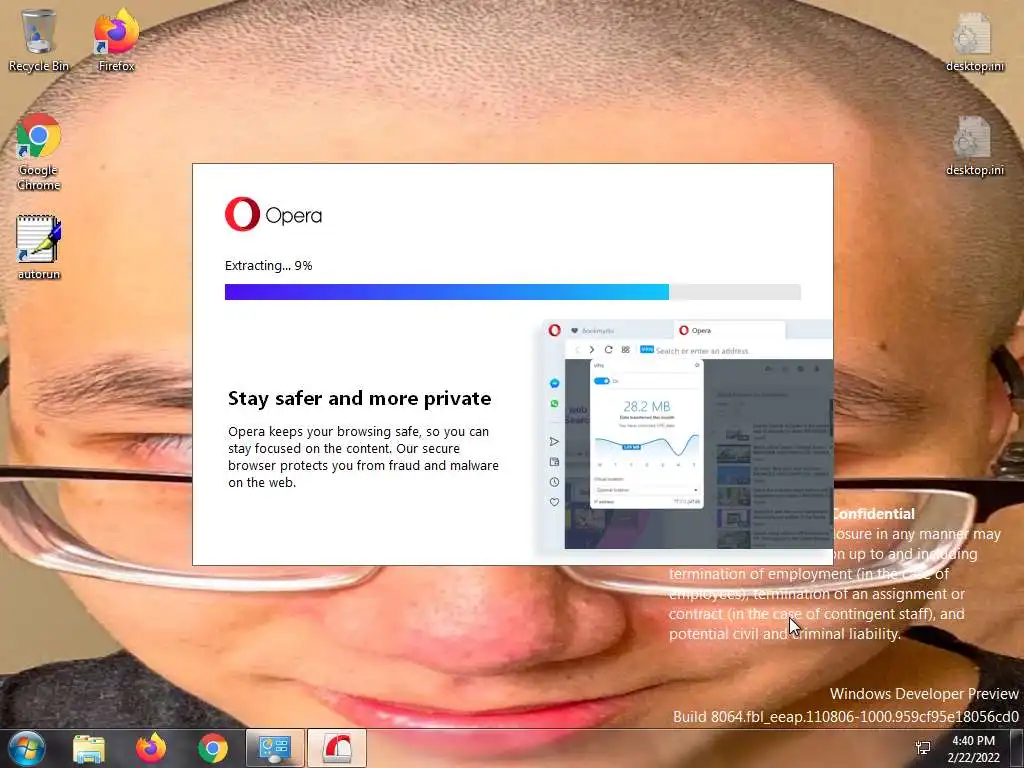Click the Show Desktop strip on the taskbar
Viewport: 1024px width, 768px height.
pos(1017,748)
